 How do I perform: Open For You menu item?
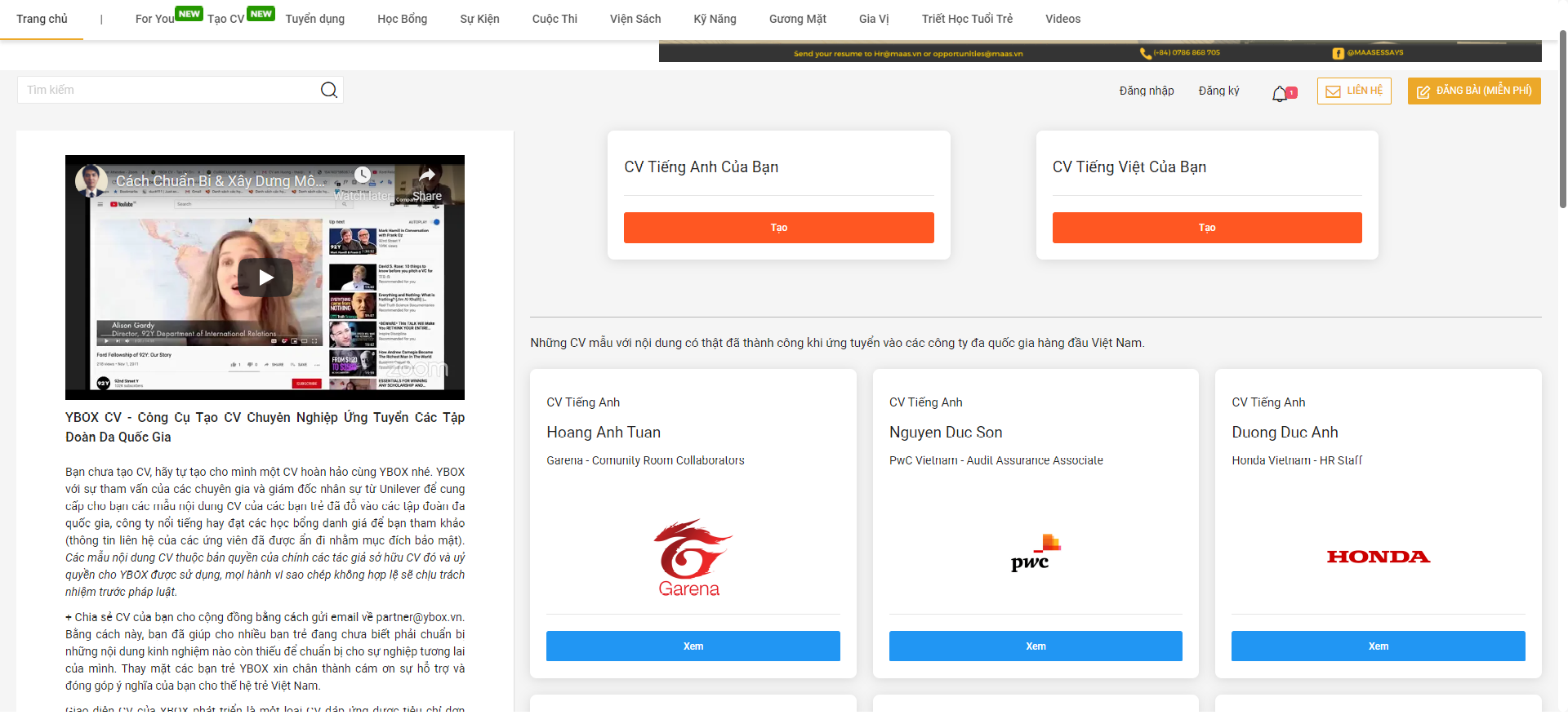pyautogui.click(x=154, y=19)
